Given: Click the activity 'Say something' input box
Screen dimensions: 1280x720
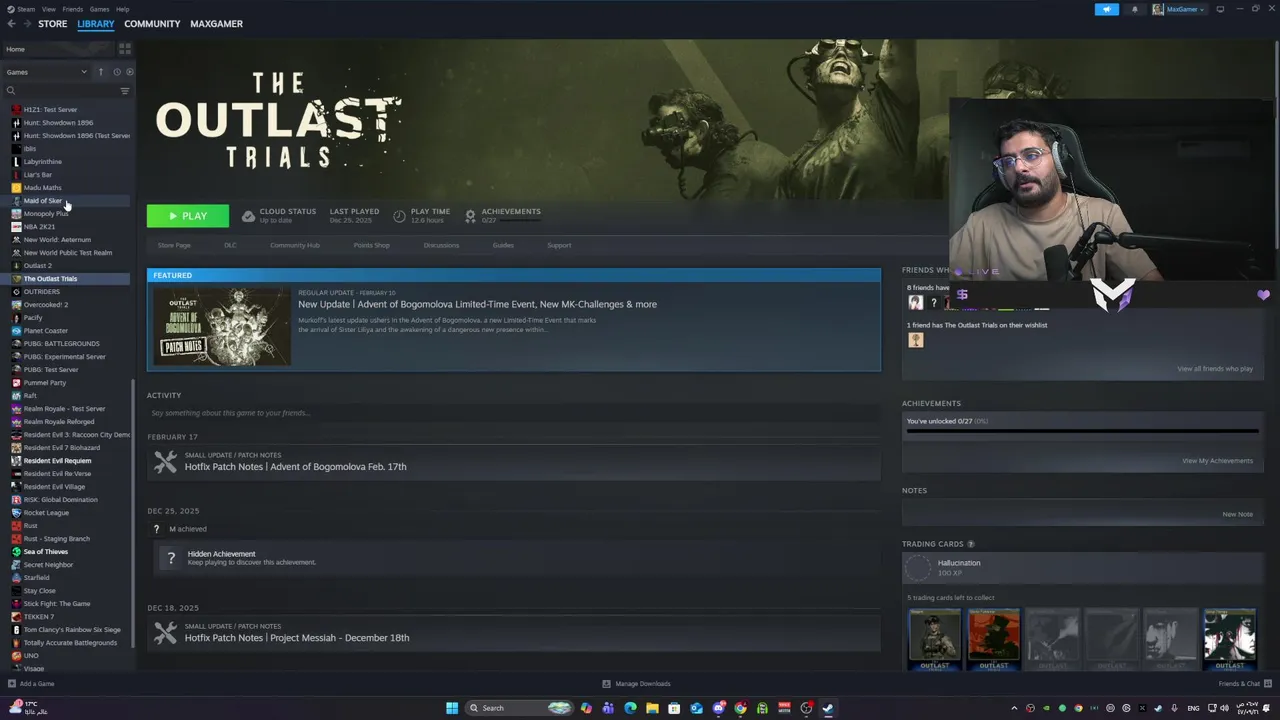Looking at the screenshot, I should tap(514, 413).
